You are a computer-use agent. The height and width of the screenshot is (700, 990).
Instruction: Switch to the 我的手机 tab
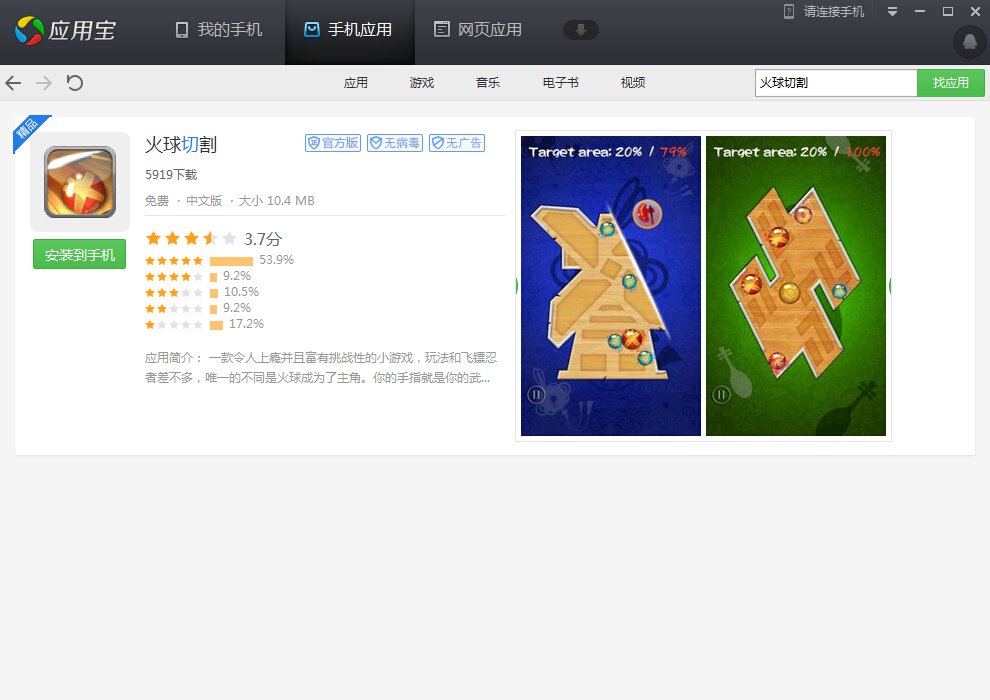pos(218,30)
